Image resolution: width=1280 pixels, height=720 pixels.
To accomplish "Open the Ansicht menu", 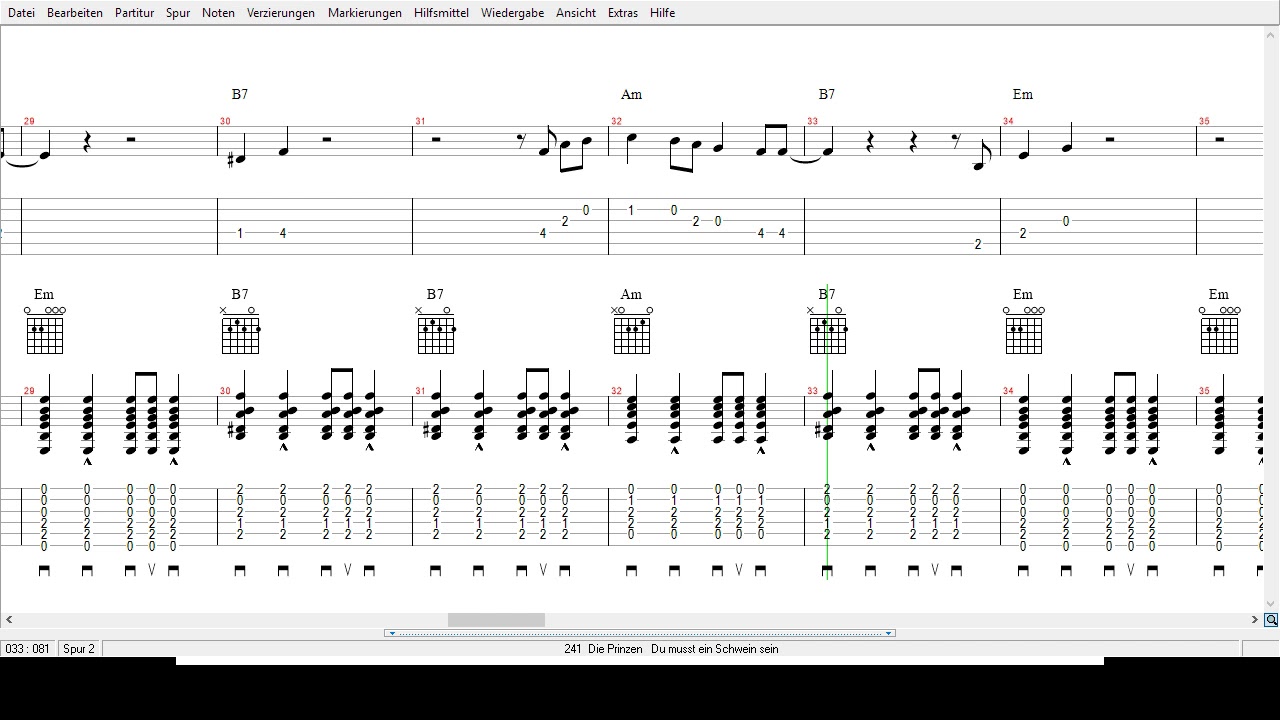I will [576, 13].
